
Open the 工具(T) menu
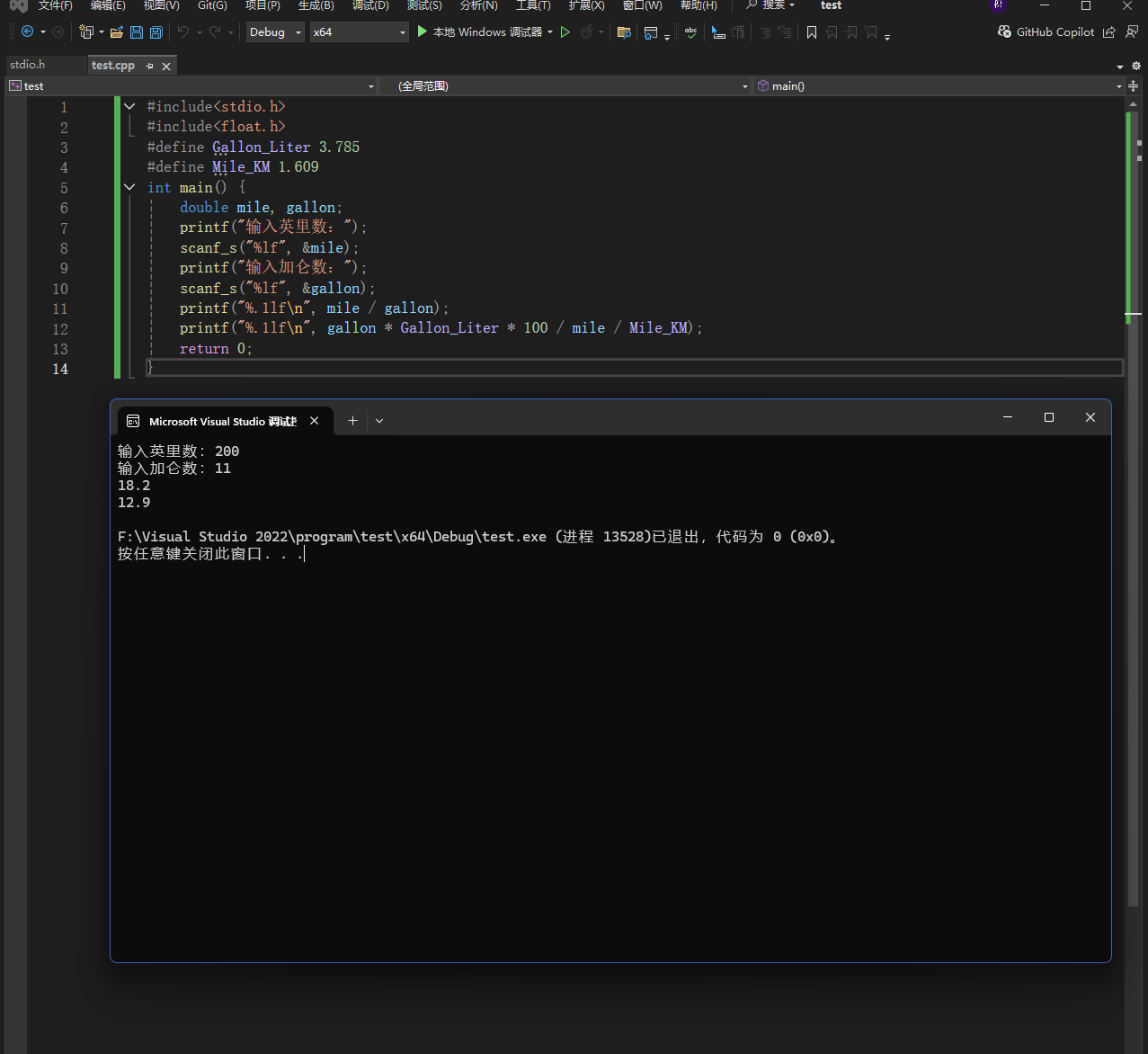pyautogui.click(x=533, y=5)
